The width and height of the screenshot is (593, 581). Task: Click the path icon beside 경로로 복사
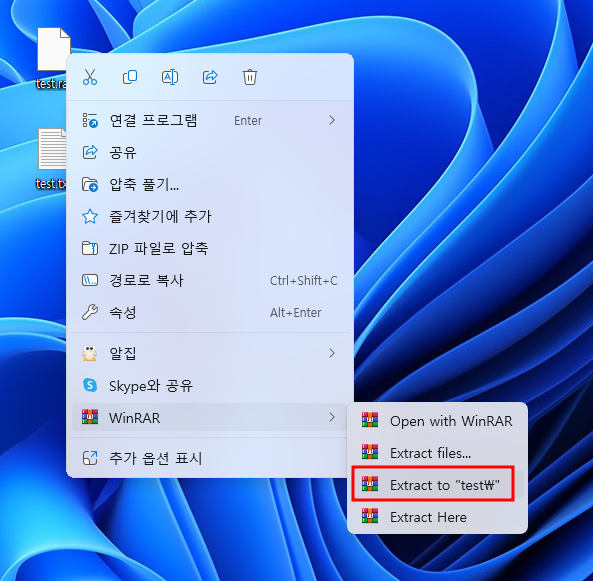[90, 281]
